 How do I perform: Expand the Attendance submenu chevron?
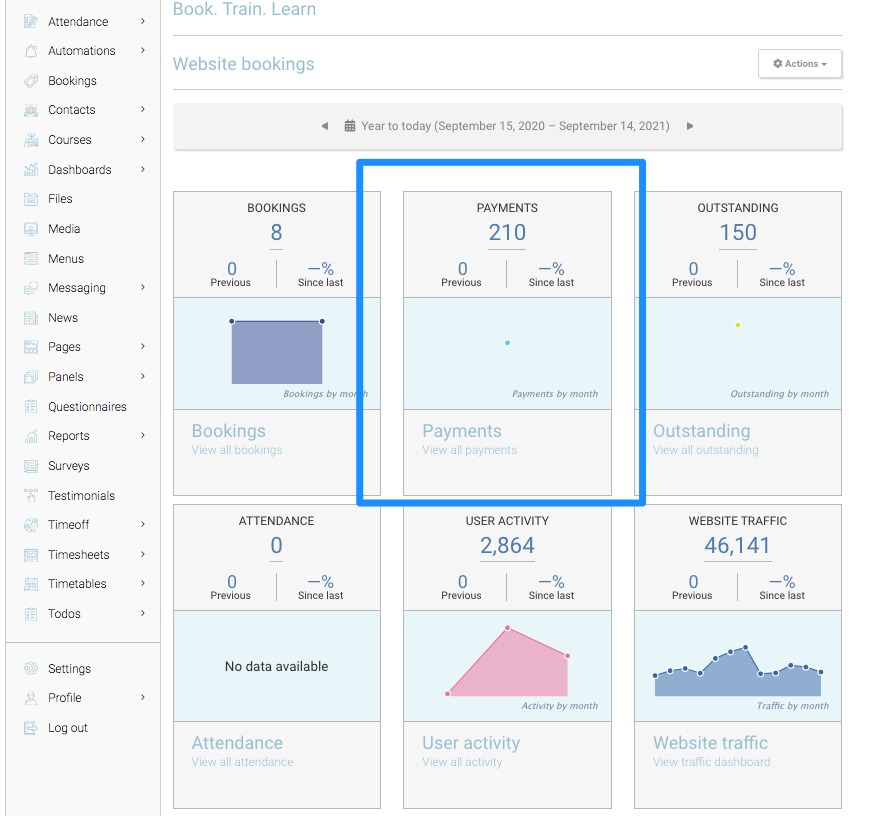(143, 21)
